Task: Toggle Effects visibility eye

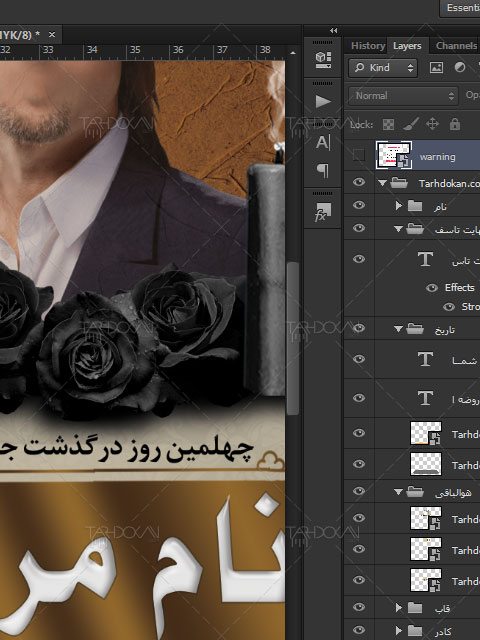Action: (x=432, y=288)
